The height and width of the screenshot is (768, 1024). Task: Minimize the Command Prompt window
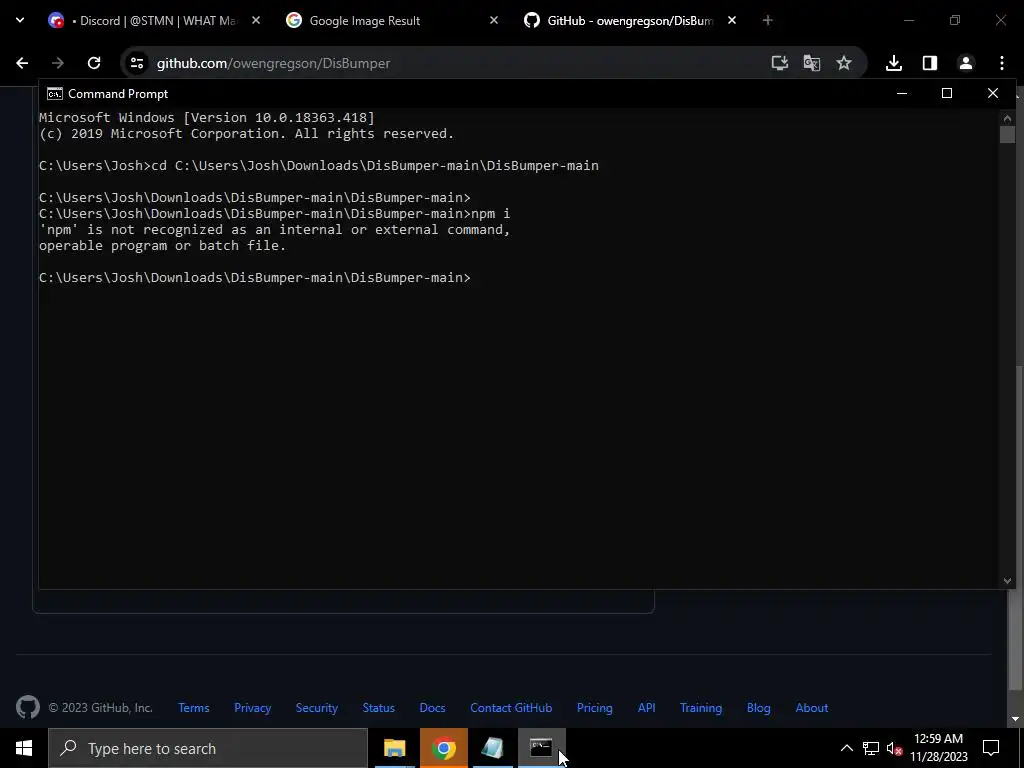(x=902, y=93)
